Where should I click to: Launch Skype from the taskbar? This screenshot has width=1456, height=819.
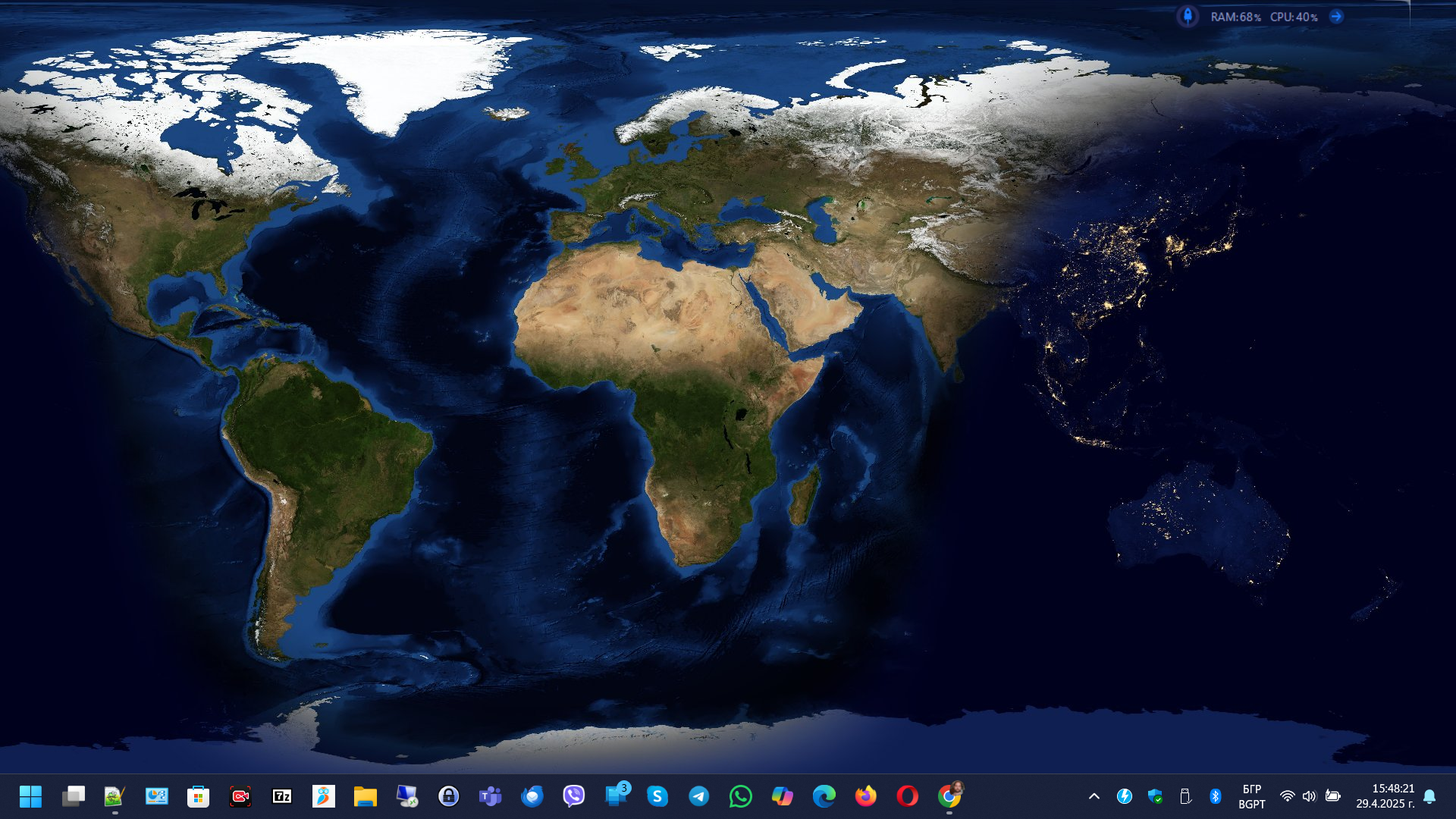click(x=657, y=796)
